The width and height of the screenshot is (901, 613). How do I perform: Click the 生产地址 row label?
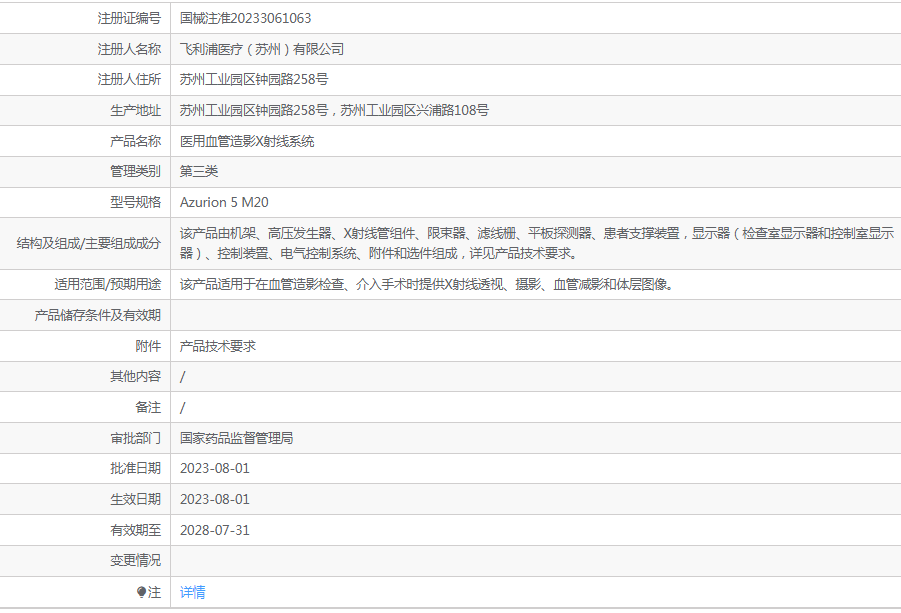click(136, 110)
